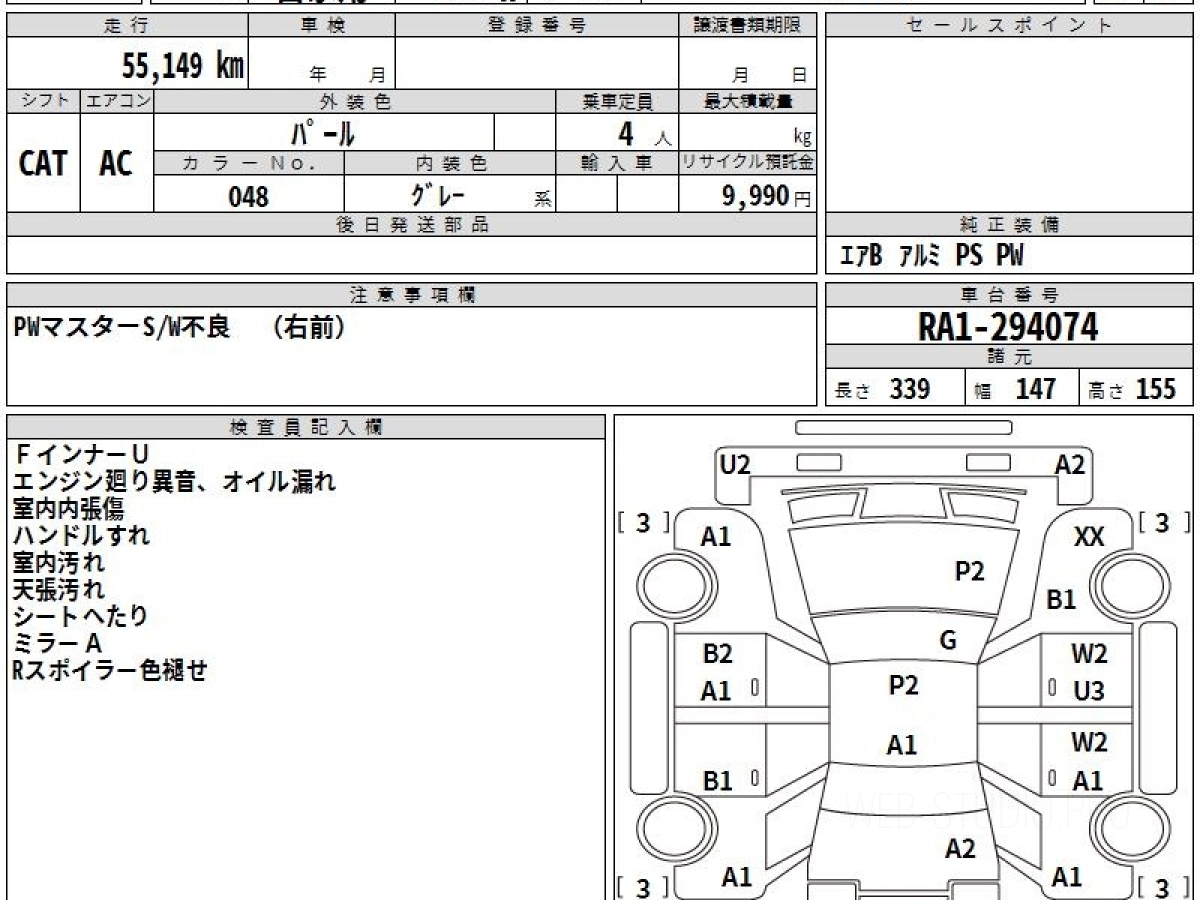
Task: Select the color number 048
Action: pyautogui.click(x=248, y=196)
